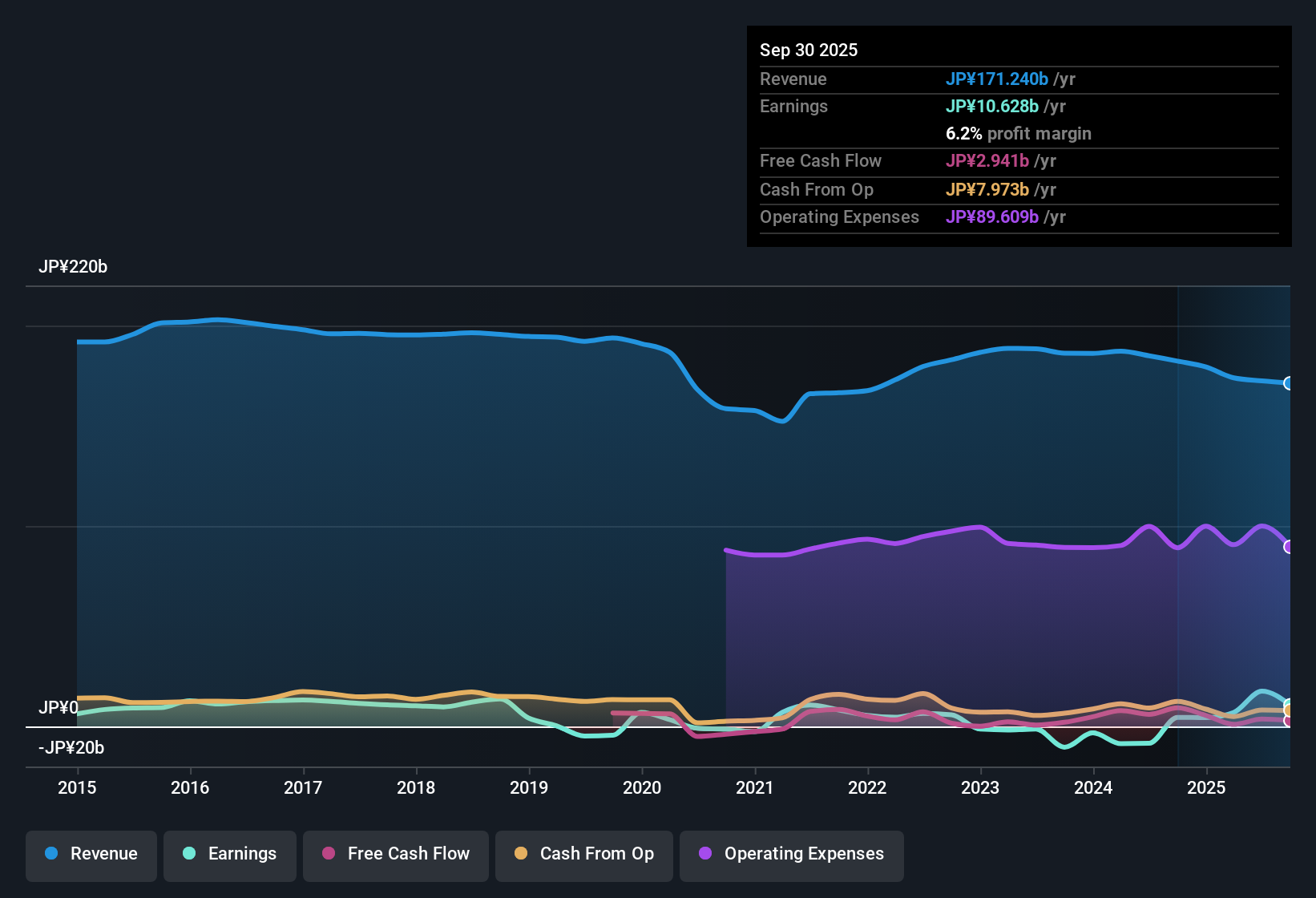Click the orange Cash From Op legend dot
The image size is (1316, 898).
[521, 854]
